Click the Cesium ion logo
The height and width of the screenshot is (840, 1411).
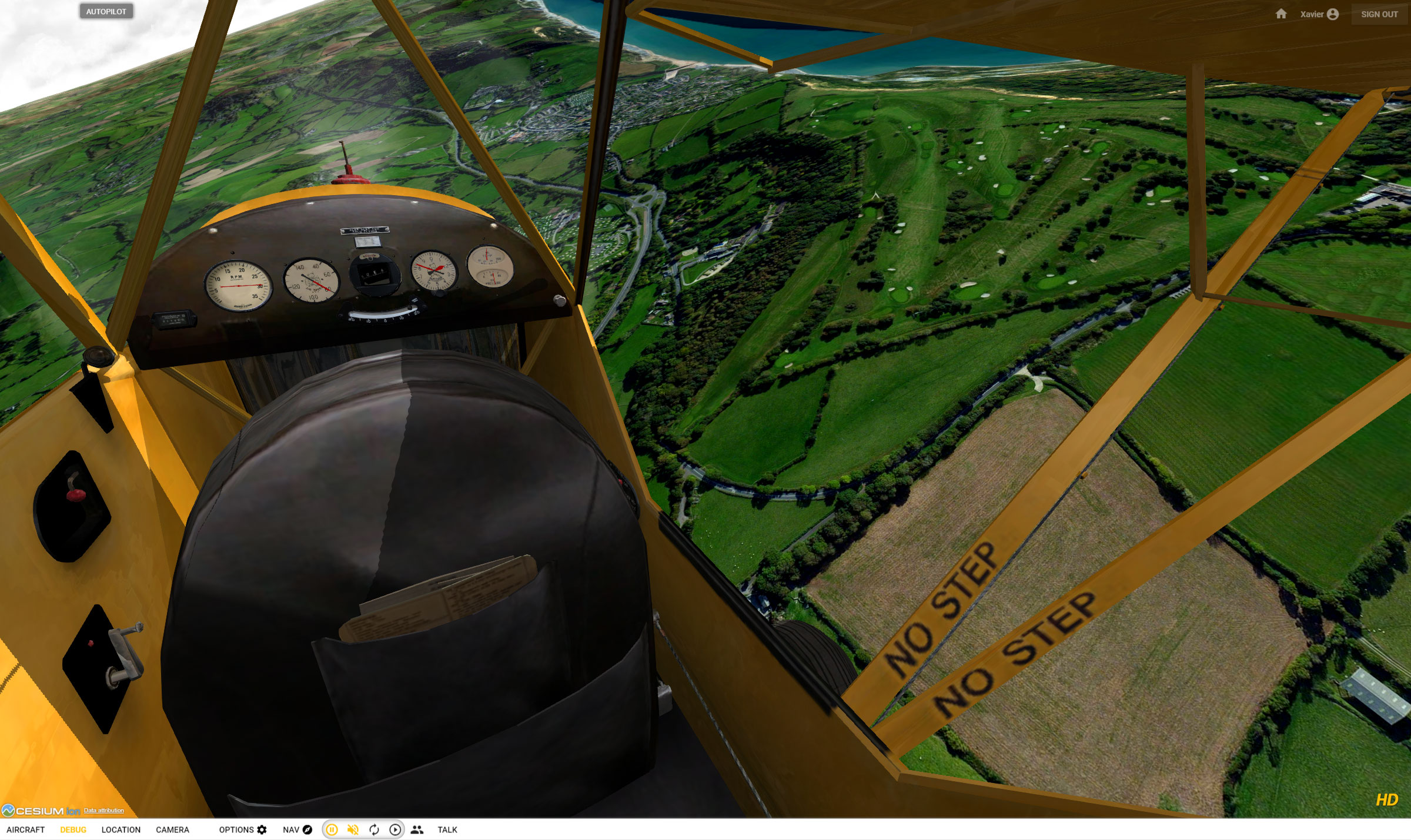coord(40,811)
